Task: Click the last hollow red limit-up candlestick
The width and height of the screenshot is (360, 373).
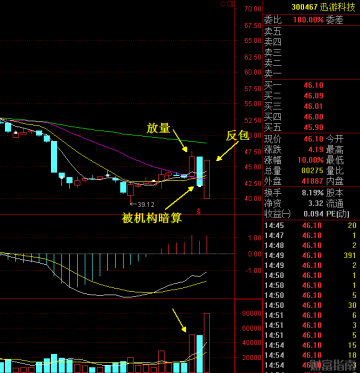Action: point(207,179)
